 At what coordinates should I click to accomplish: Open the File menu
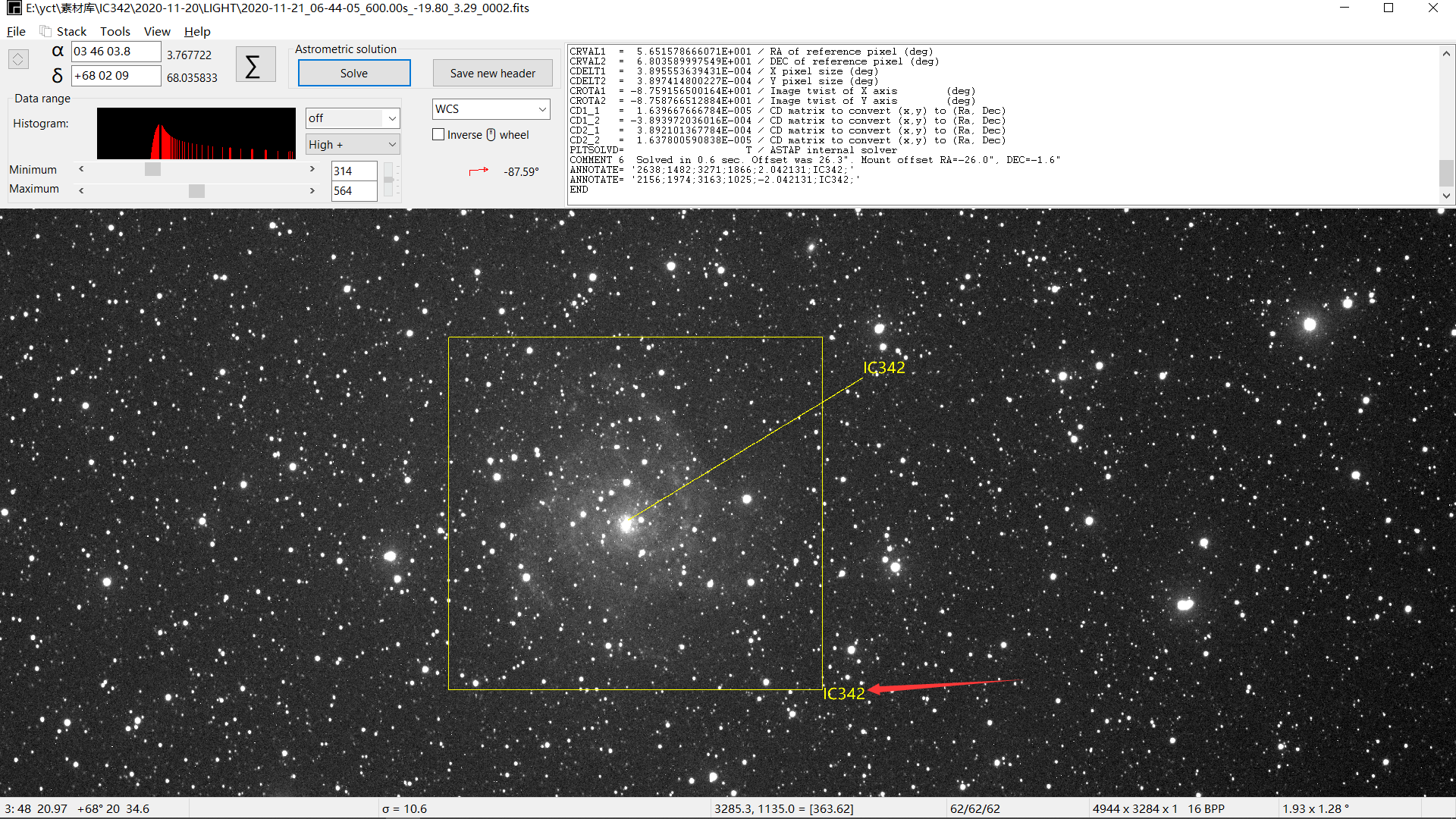[x=16, y=31]
